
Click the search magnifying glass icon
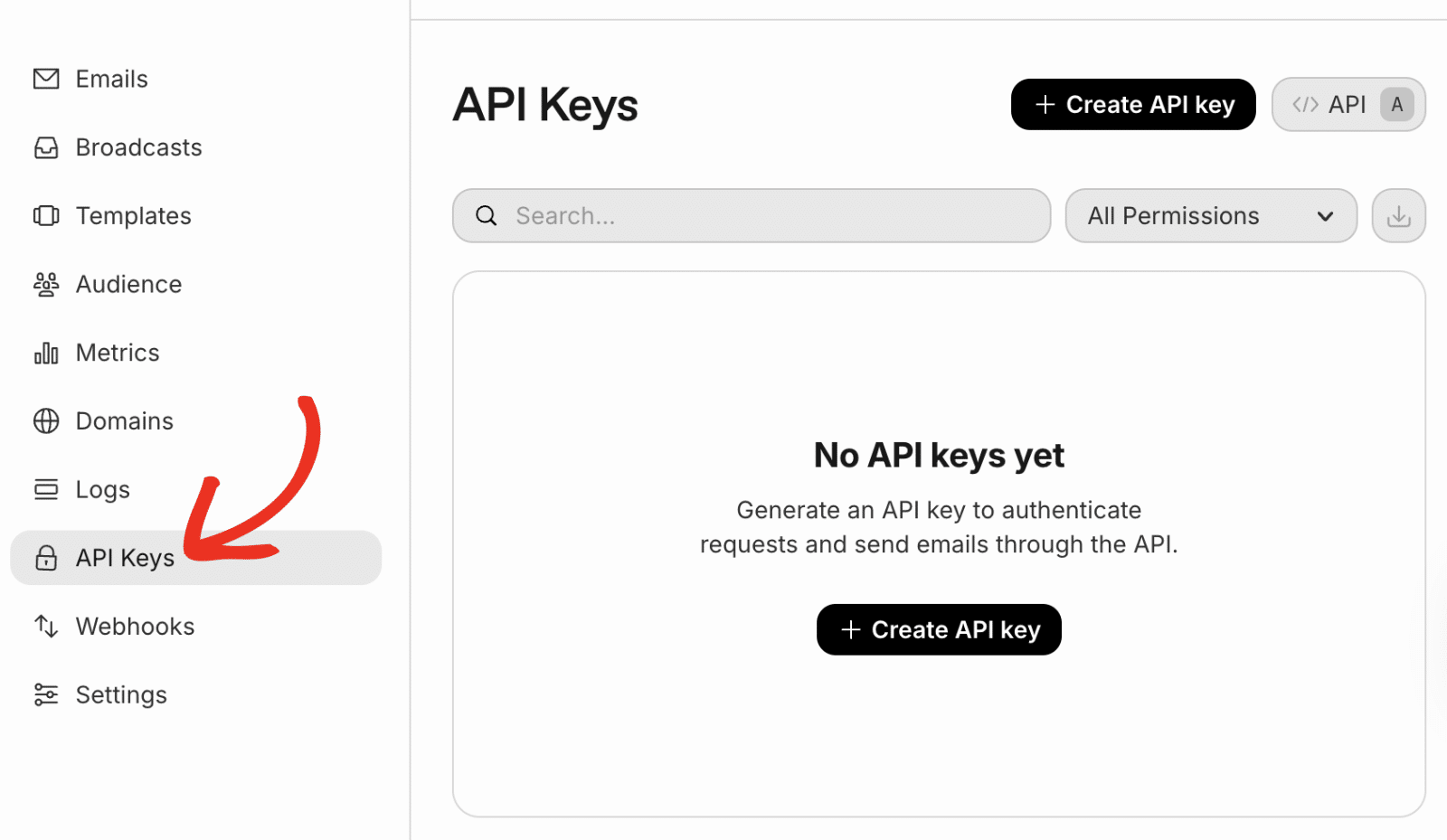tap(486, 215)
